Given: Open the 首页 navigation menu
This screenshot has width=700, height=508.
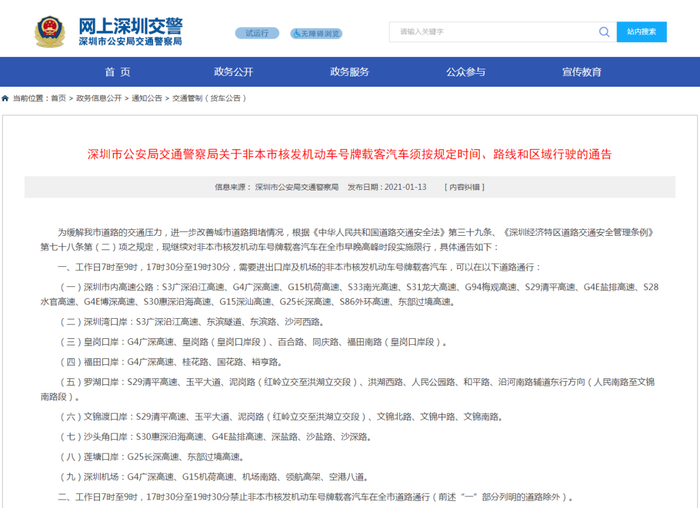Looking at the screenshot, I should (x=117, y=72).
